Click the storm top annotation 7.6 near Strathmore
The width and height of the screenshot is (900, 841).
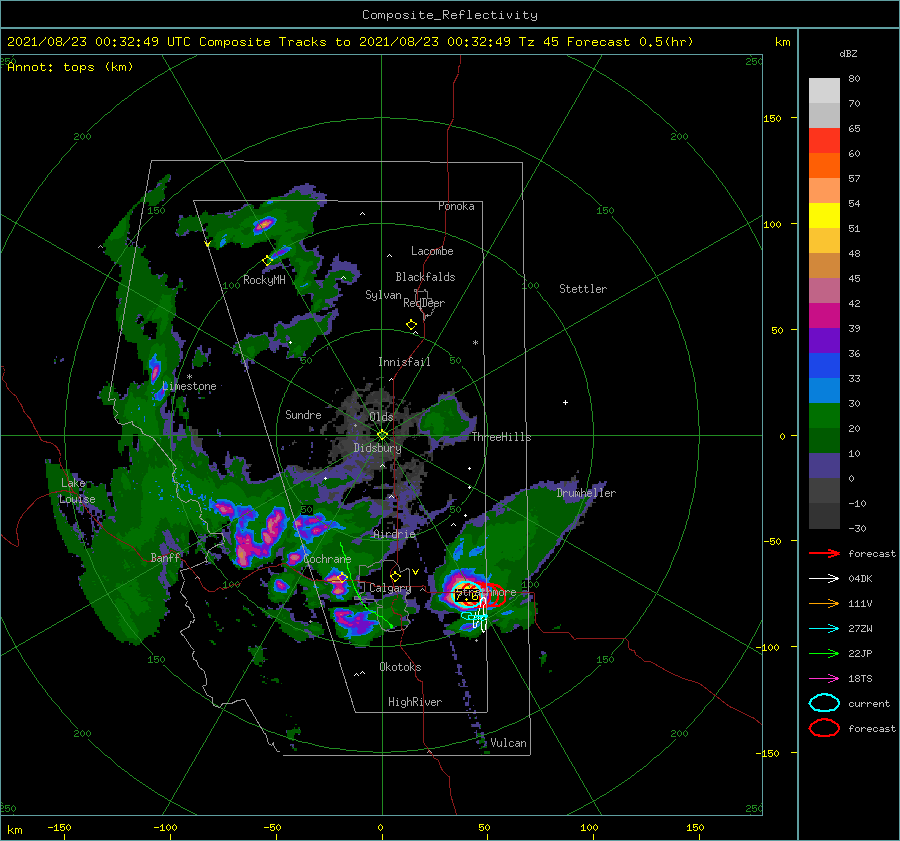click(x=467, y=596)
